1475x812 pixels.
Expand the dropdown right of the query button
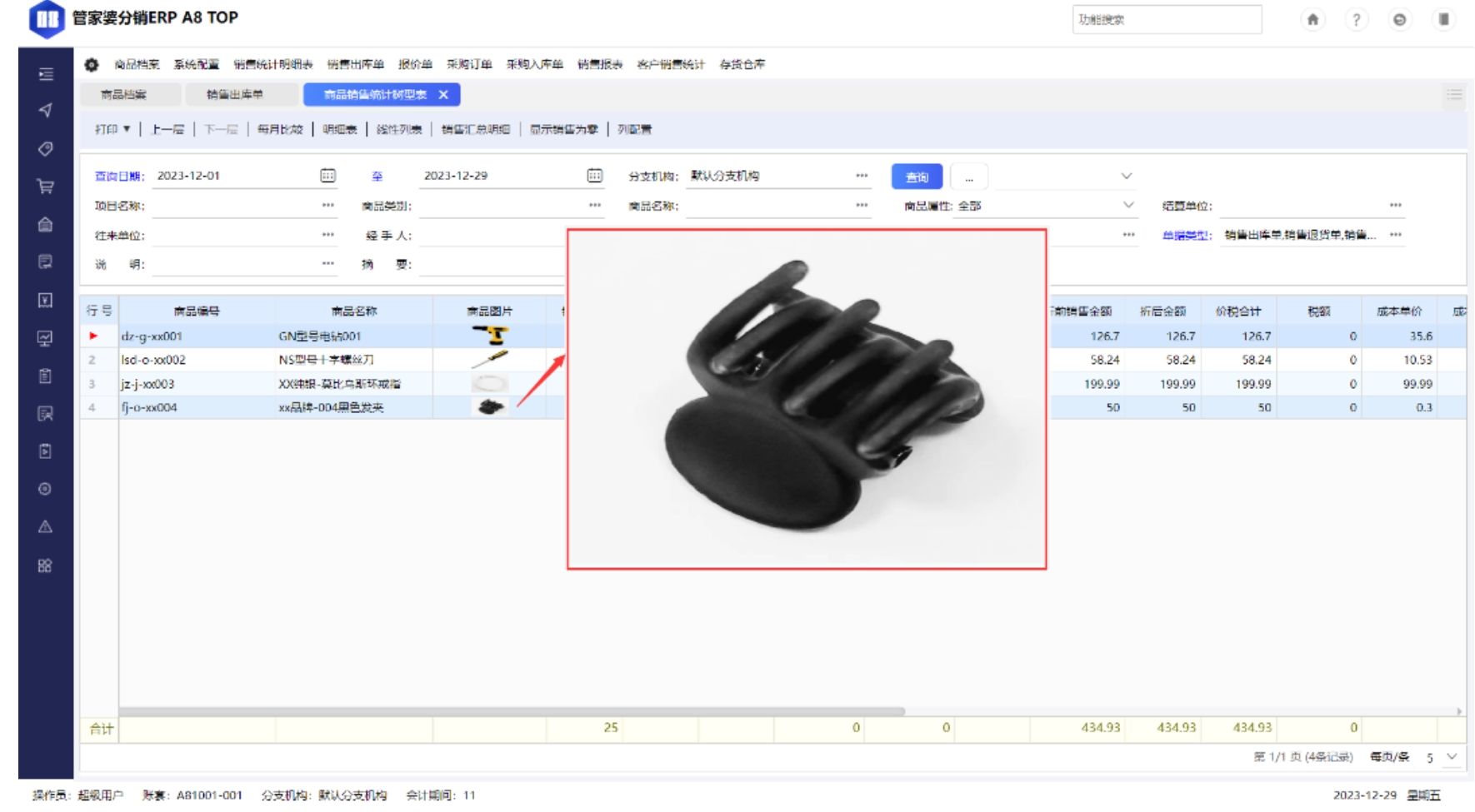click(x=1127, y=176)
